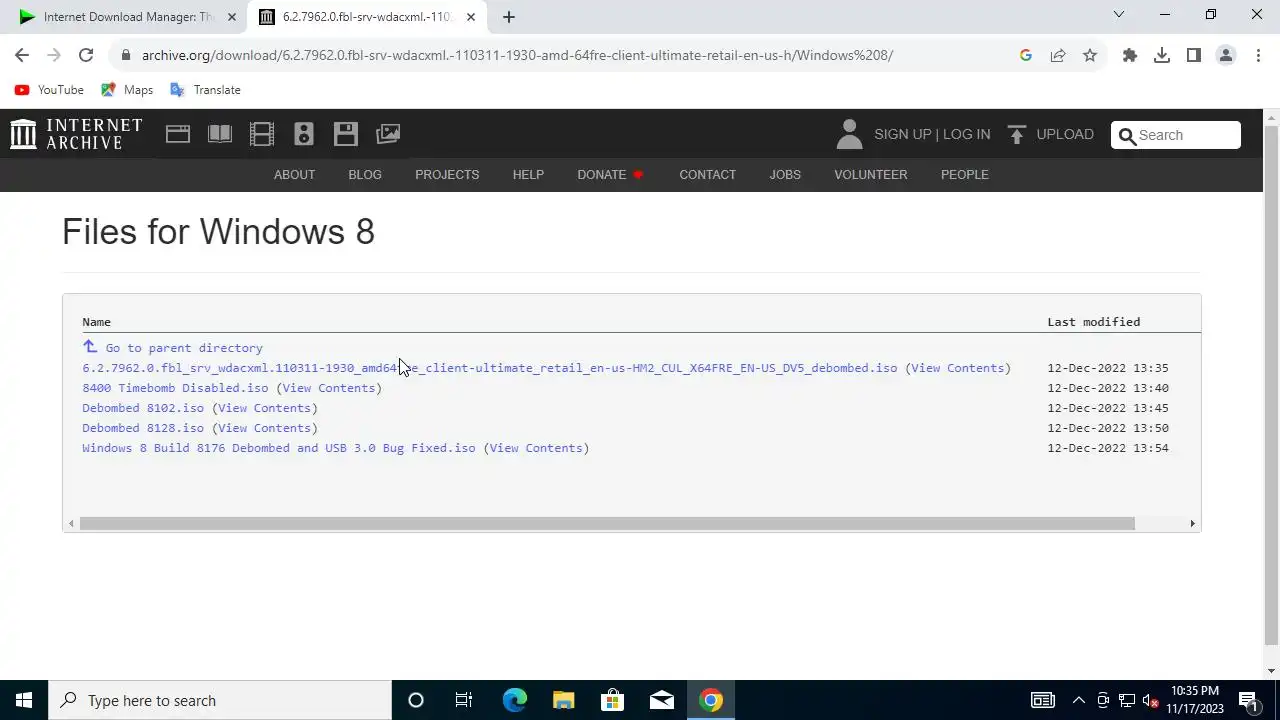Open the Video filmstrip icon

(262, 134)
